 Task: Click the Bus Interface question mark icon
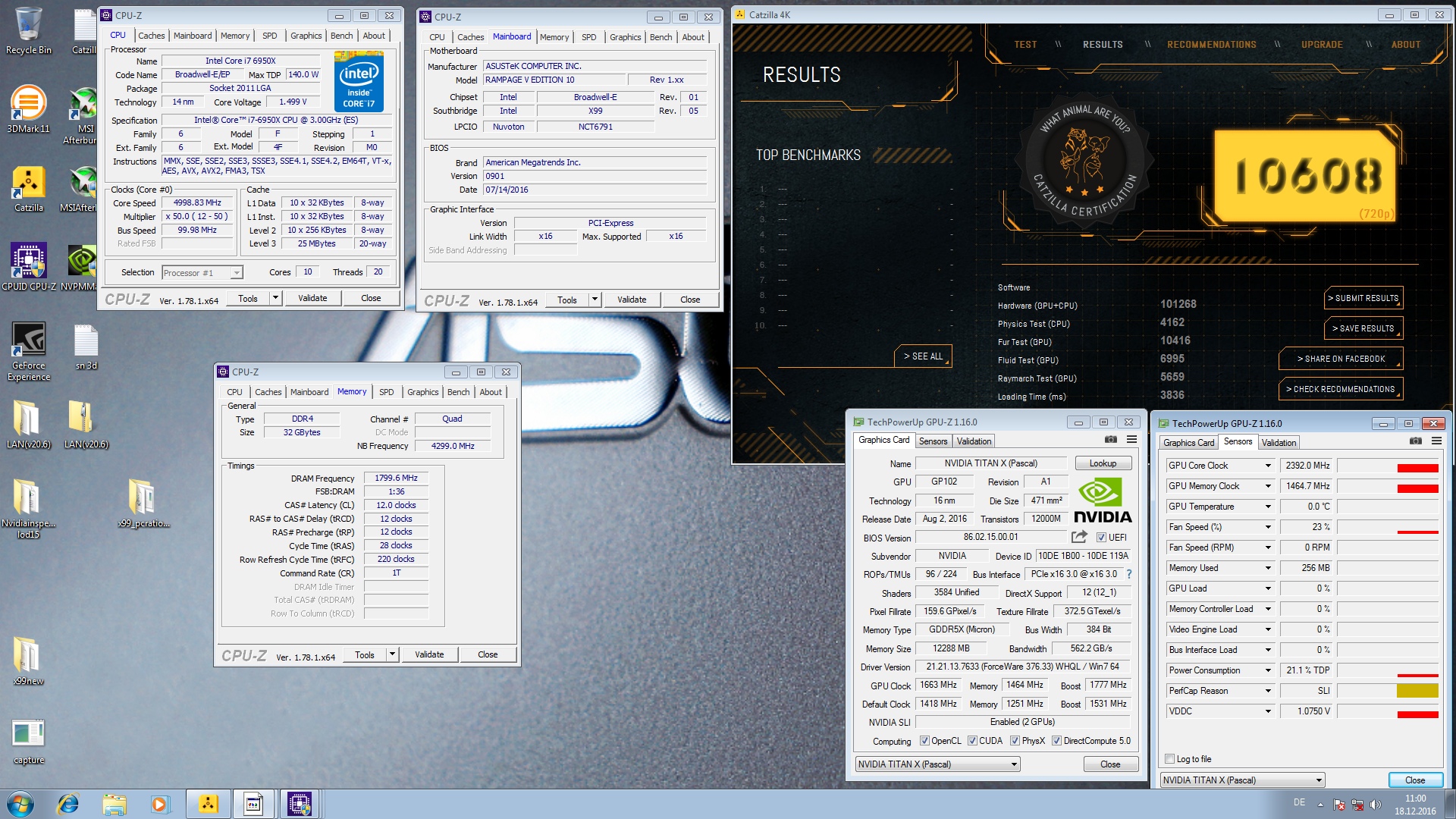[1129, 574]
